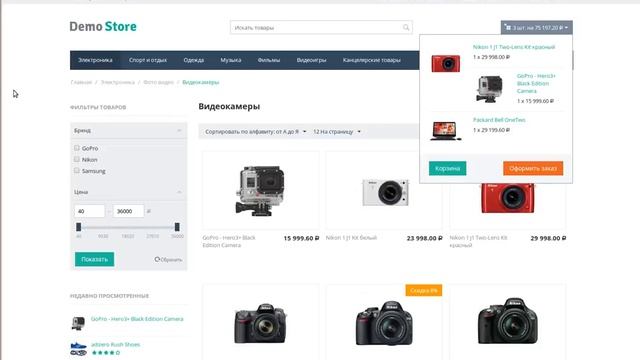This screenshot has width=640, height=360.
Task: Click the first black DSLR image in second row
Action: click(260, 323)
